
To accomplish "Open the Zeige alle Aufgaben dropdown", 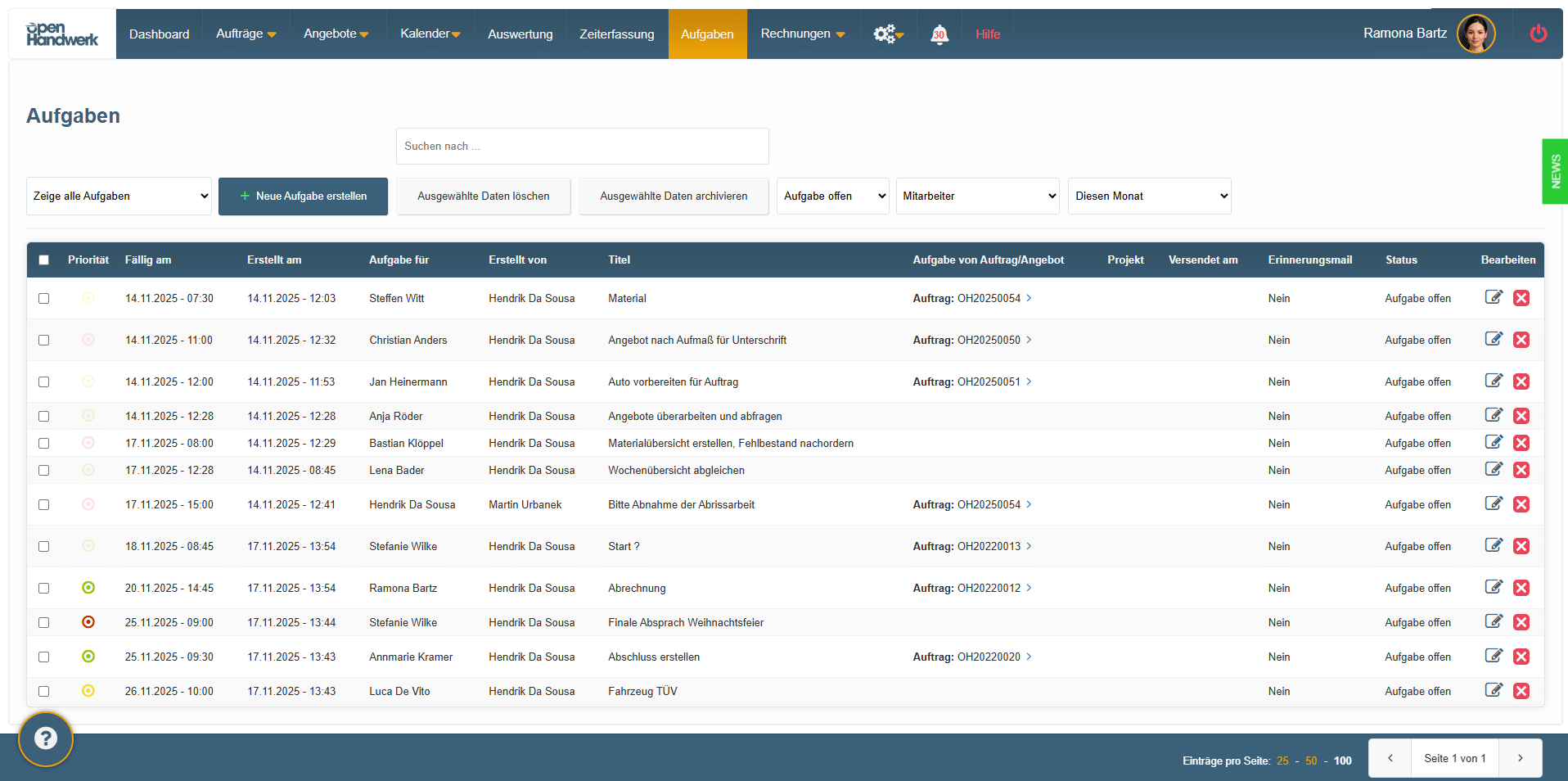I will point(119,196).
